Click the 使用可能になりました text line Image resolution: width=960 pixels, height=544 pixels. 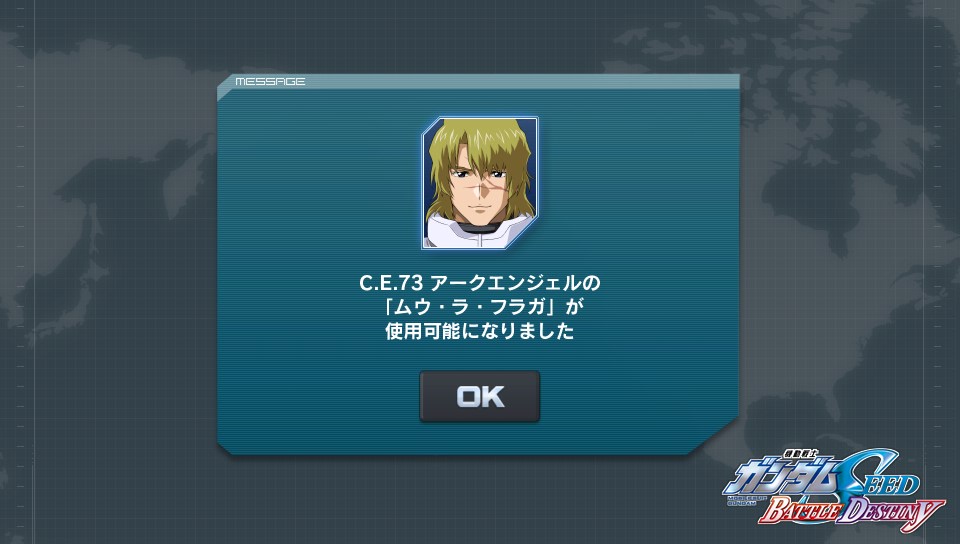(x=479, y=331)
